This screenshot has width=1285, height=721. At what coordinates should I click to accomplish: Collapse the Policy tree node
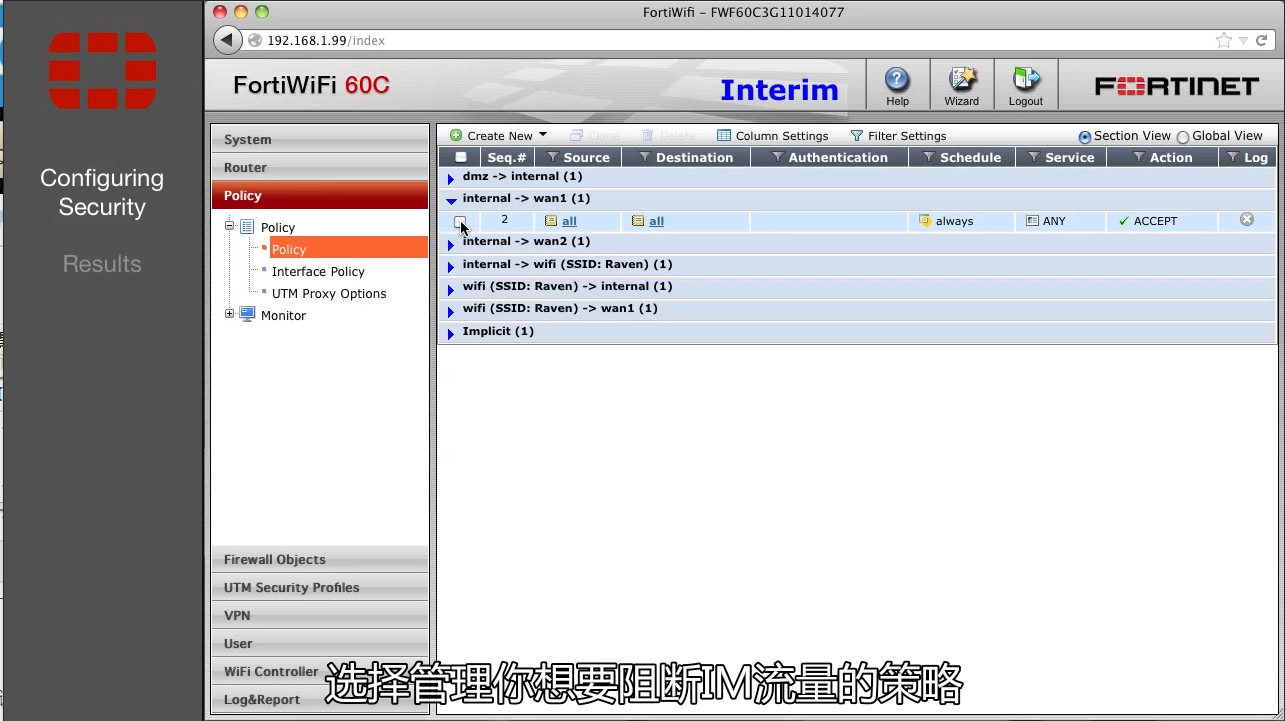[x=229, y=226]
